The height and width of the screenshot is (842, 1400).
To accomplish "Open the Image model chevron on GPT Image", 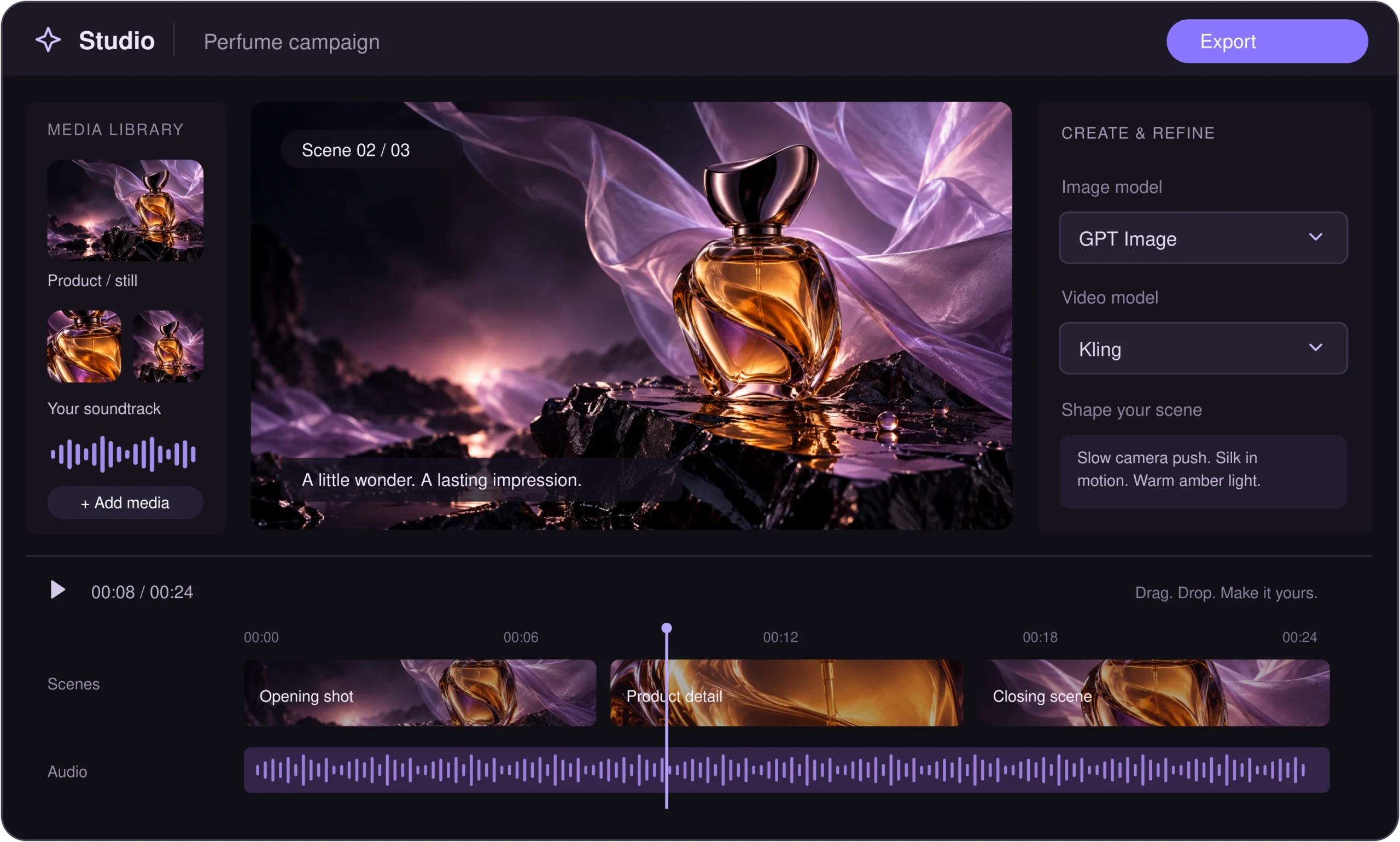I will tap(1315, 237).
